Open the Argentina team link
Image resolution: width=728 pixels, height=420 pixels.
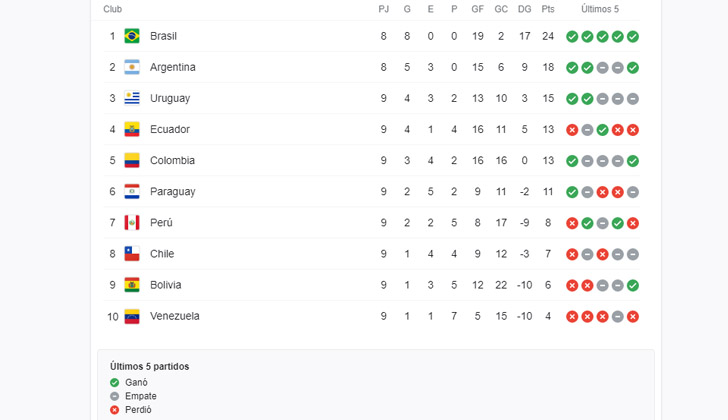click(172, 67)
